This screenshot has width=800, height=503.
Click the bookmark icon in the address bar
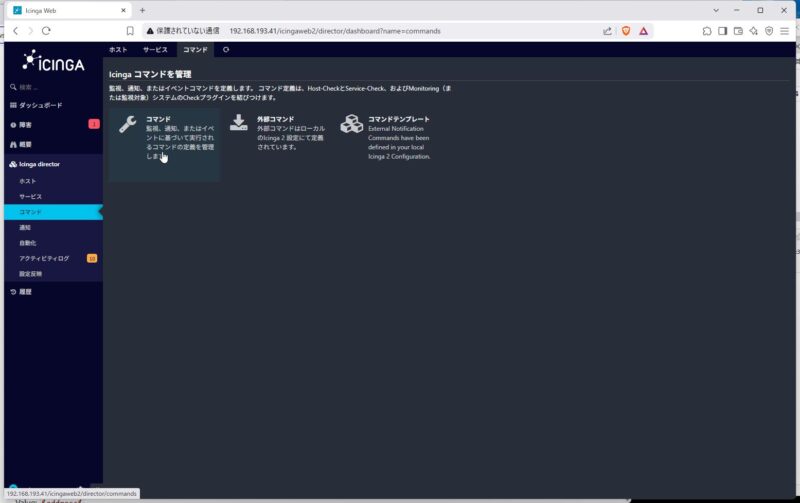pos(130,31)
